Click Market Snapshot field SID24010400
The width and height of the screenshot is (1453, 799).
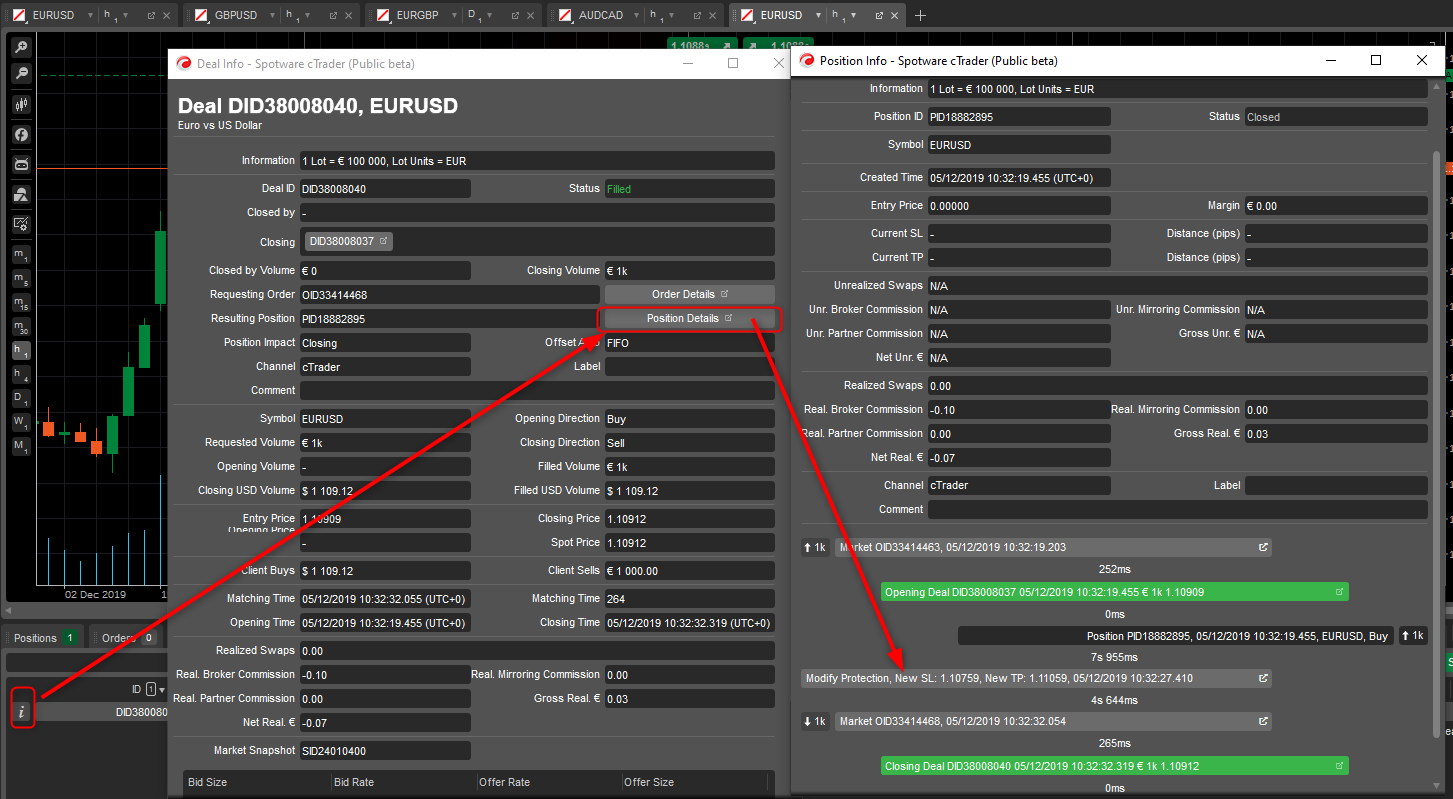(x=385, y=750)
